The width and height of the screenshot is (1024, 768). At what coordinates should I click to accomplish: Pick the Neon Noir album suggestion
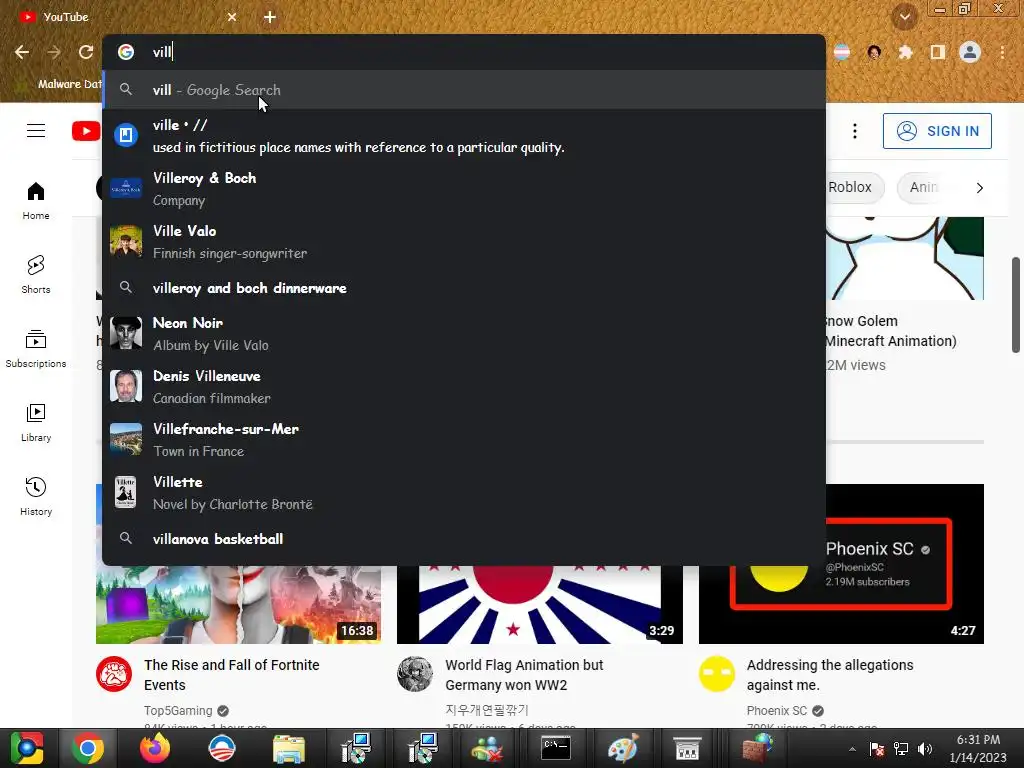[464, 334]
